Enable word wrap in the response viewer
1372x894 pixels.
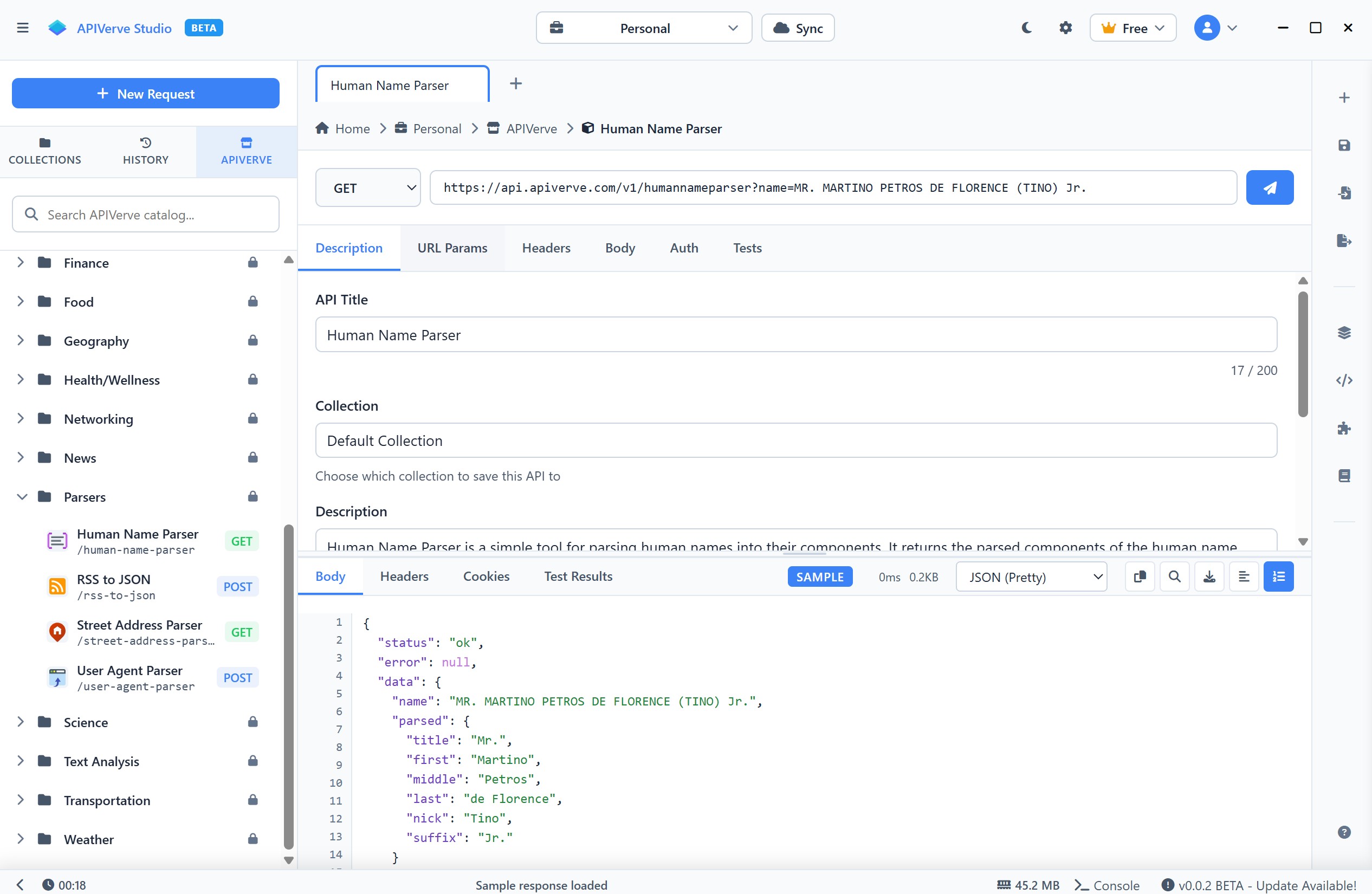[x=1244, y=576]
